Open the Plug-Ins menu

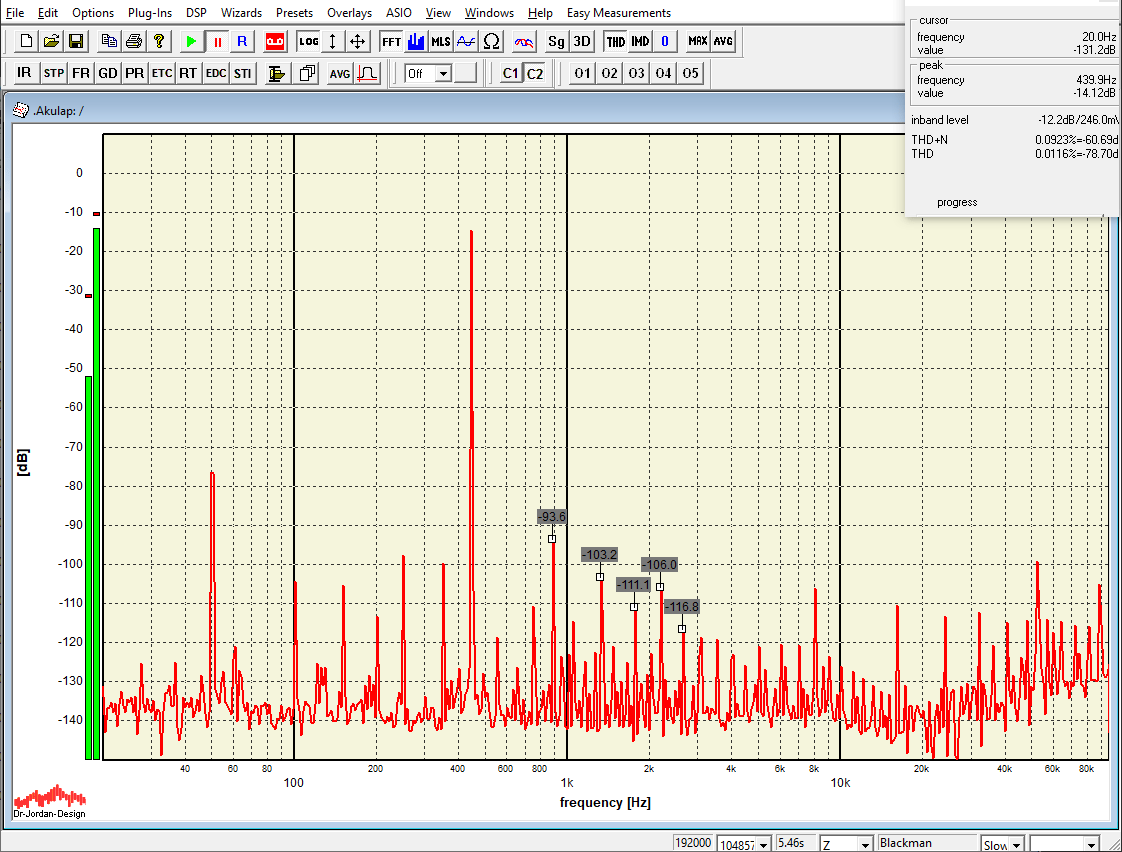tap(150, 13)
